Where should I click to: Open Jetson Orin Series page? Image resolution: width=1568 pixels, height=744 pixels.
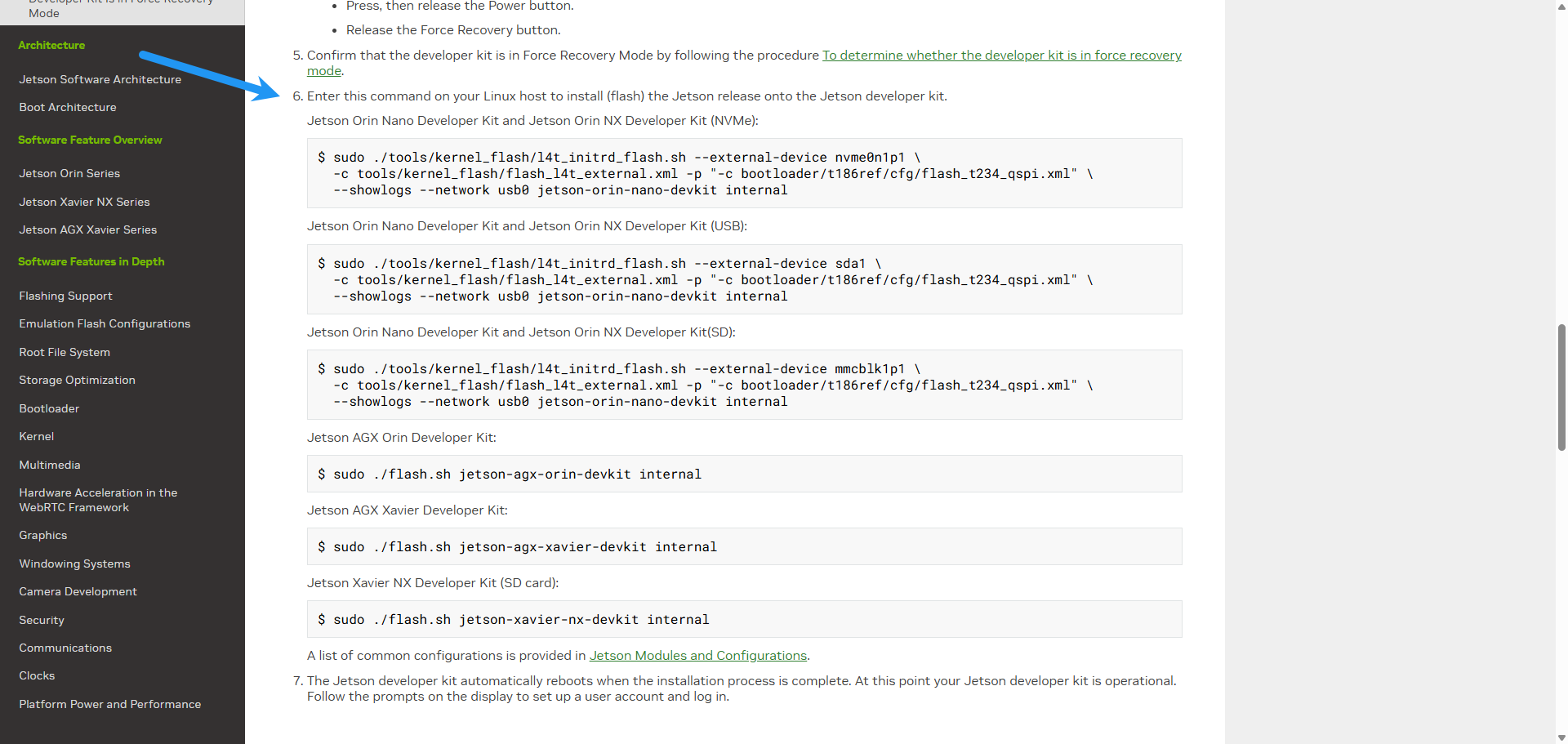click(x=69, y=173)
